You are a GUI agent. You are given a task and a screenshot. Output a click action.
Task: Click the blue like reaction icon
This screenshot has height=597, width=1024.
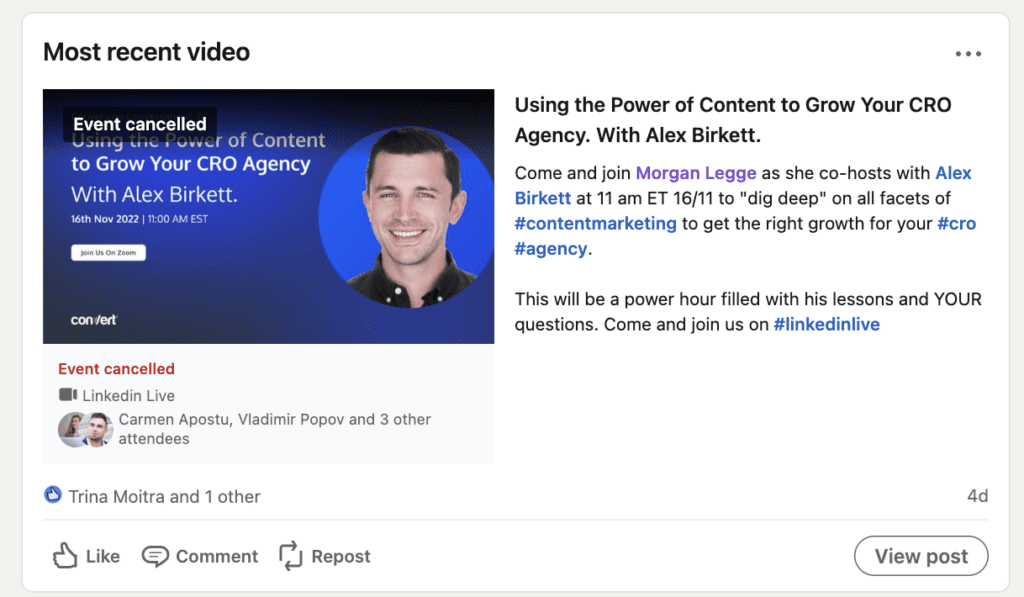coord(53,495)
